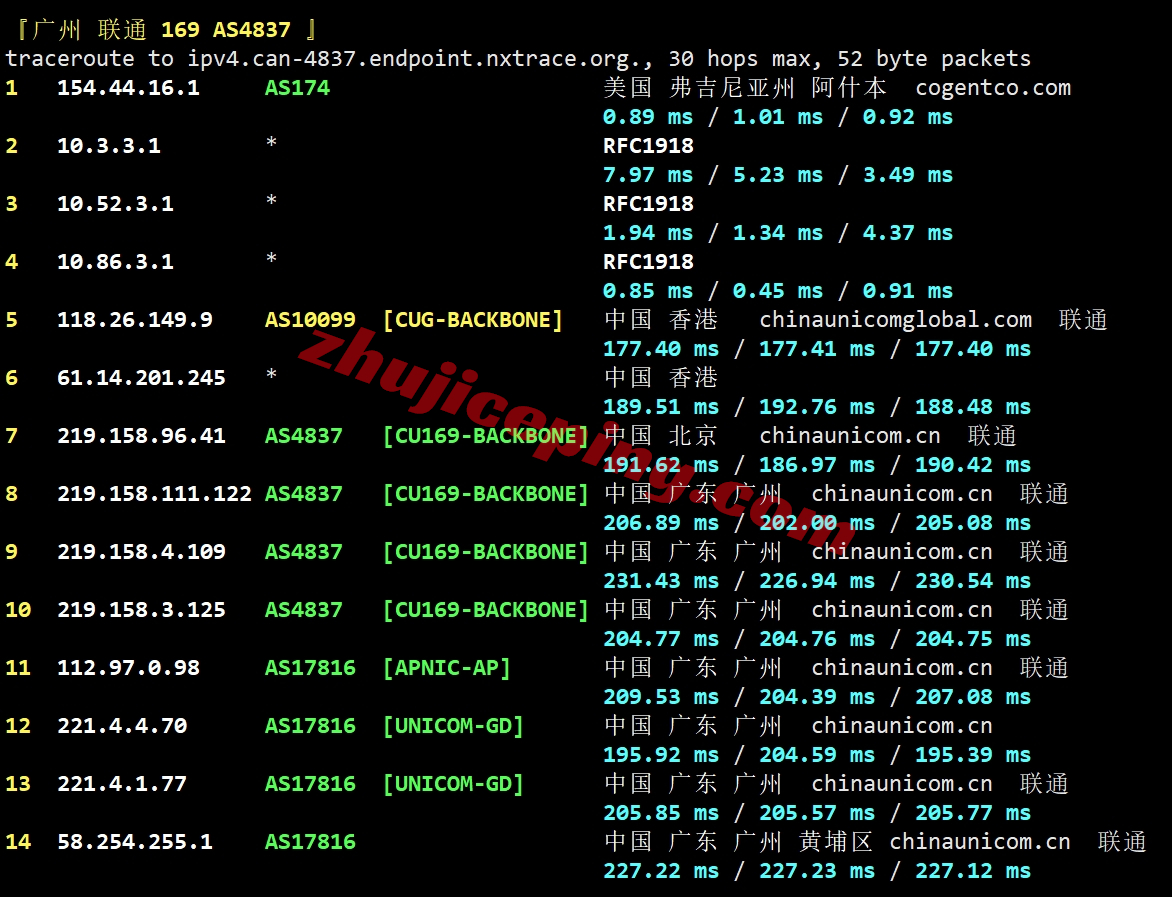Click the AS4837 label in hop 7
1172x897 pixels.
pyautogui.click(x=303, y=436)
